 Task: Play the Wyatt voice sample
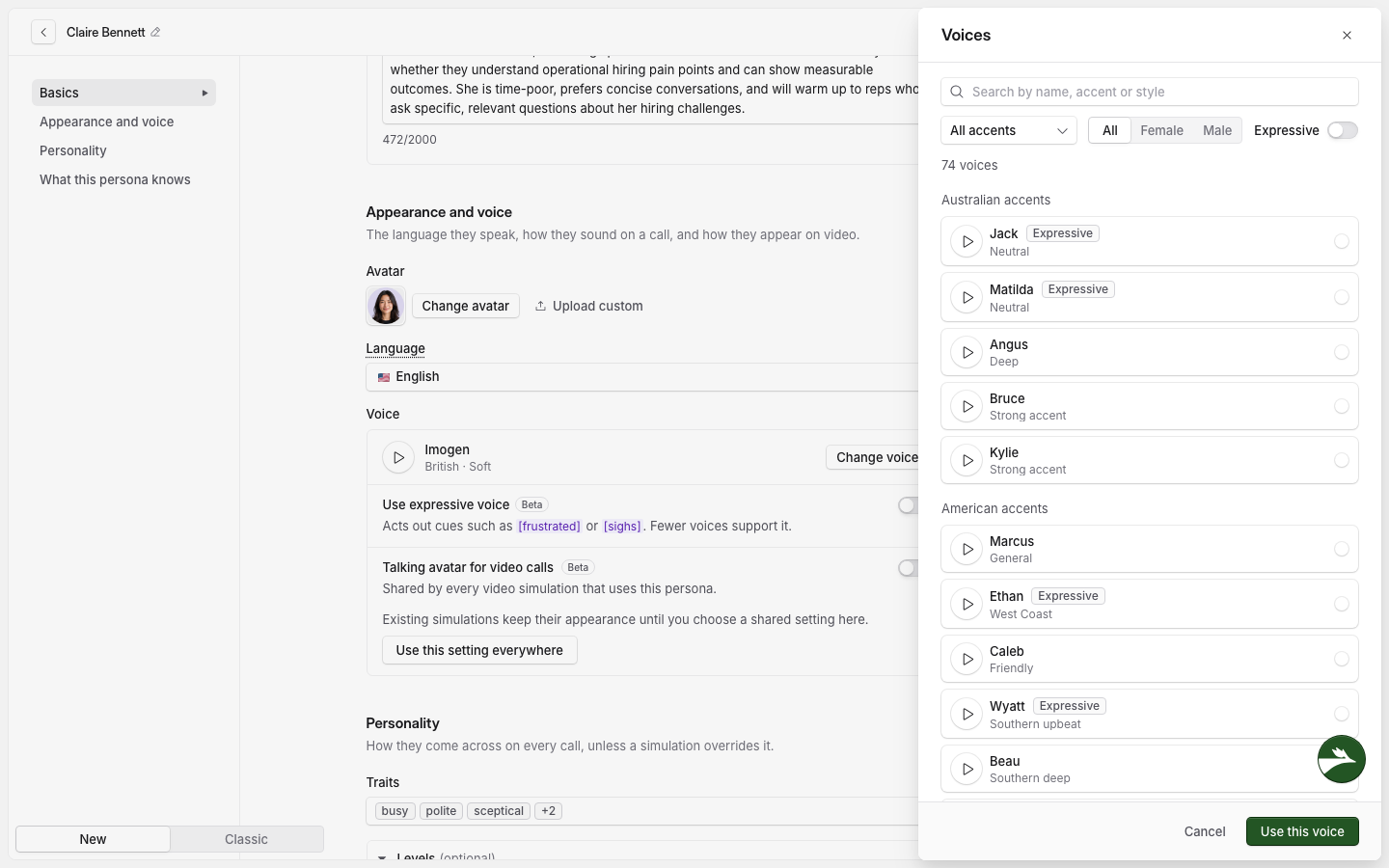pyautogui.click(x=967, y=714)
